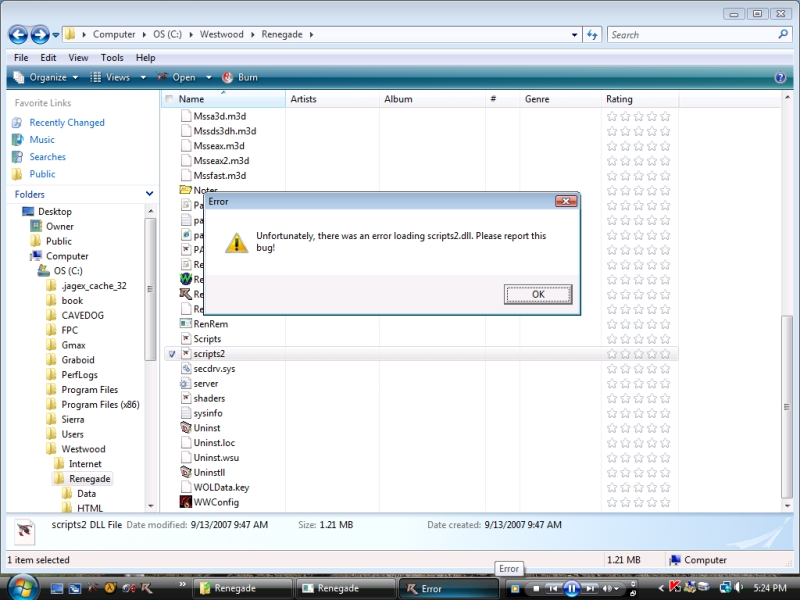
Task: Tick the select-all checkbox beside Name header
Action: tap(168, 99)
